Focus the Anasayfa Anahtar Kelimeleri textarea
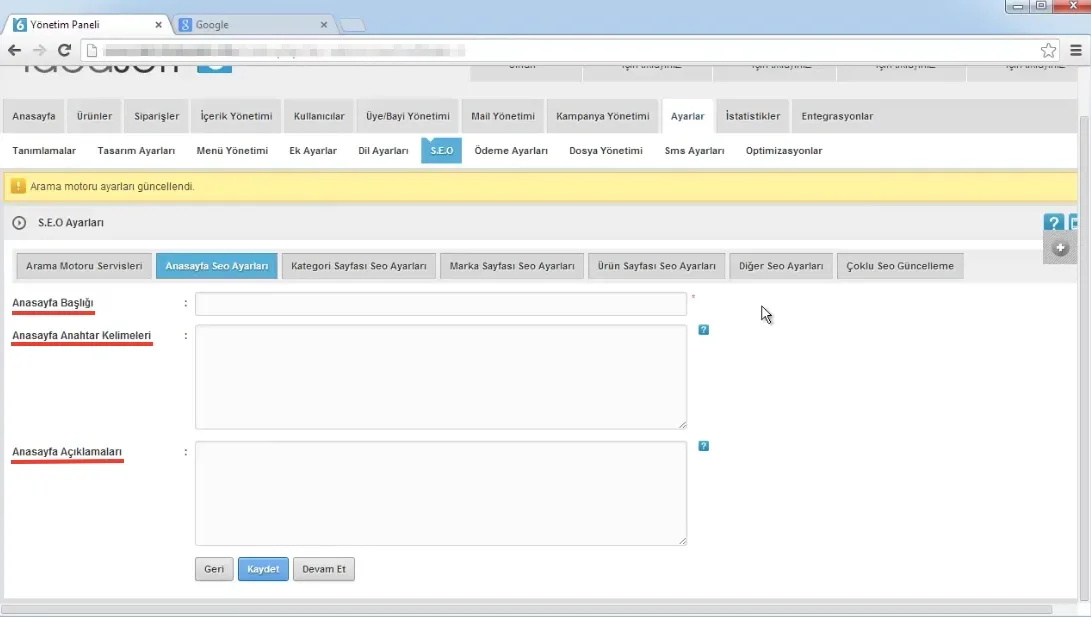Image resolution: width=1091 pixels, height=617 pixels. [x=441, y=377]
